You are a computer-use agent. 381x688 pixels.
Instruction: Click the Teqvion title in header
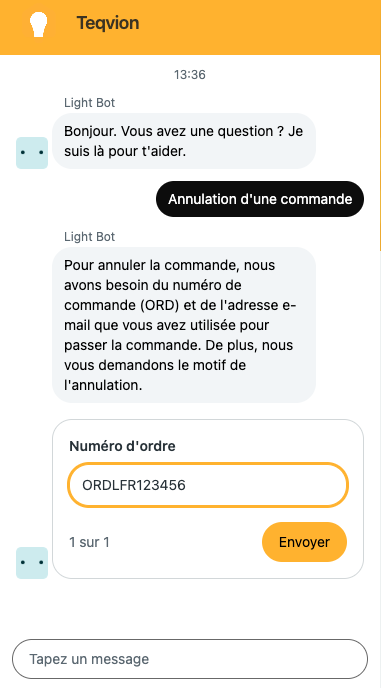click(108, 23)
